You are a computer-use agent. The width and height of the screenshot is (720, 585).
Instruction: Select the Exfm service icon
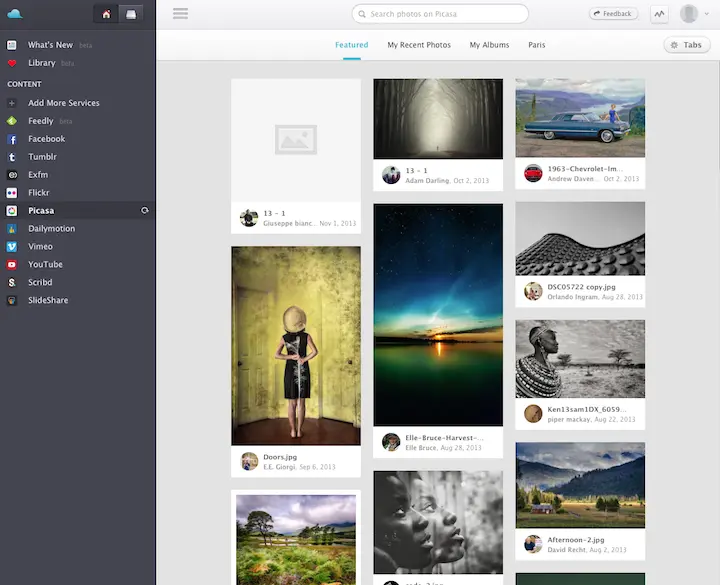[x=12, y=175]
